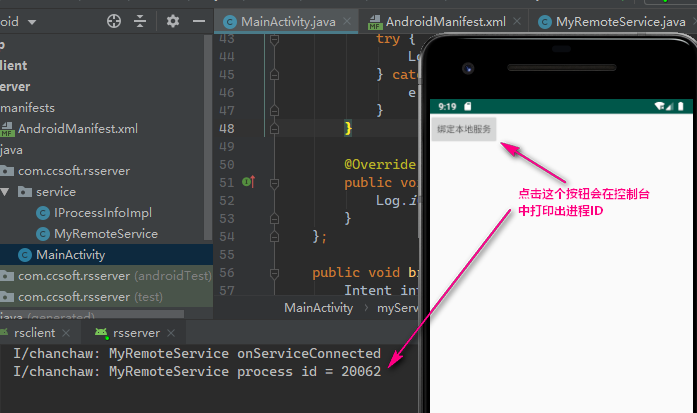Select com.ccsoft.rsserver package in tree
Viewport: 697px width, 413px height.
coord(74,171)
